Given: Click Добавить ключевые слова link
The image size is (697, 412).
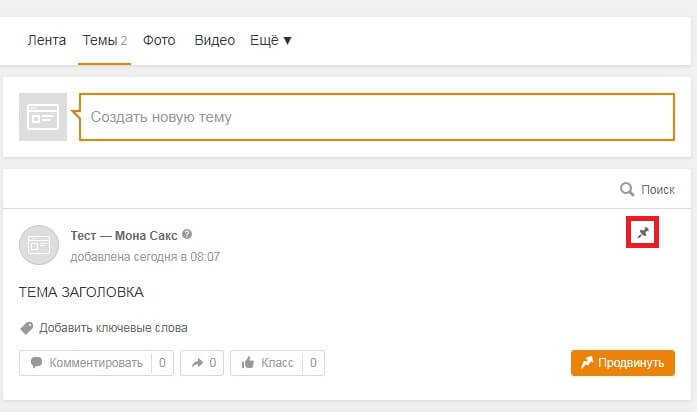Looking at the screenshot, I should (113, 327).
